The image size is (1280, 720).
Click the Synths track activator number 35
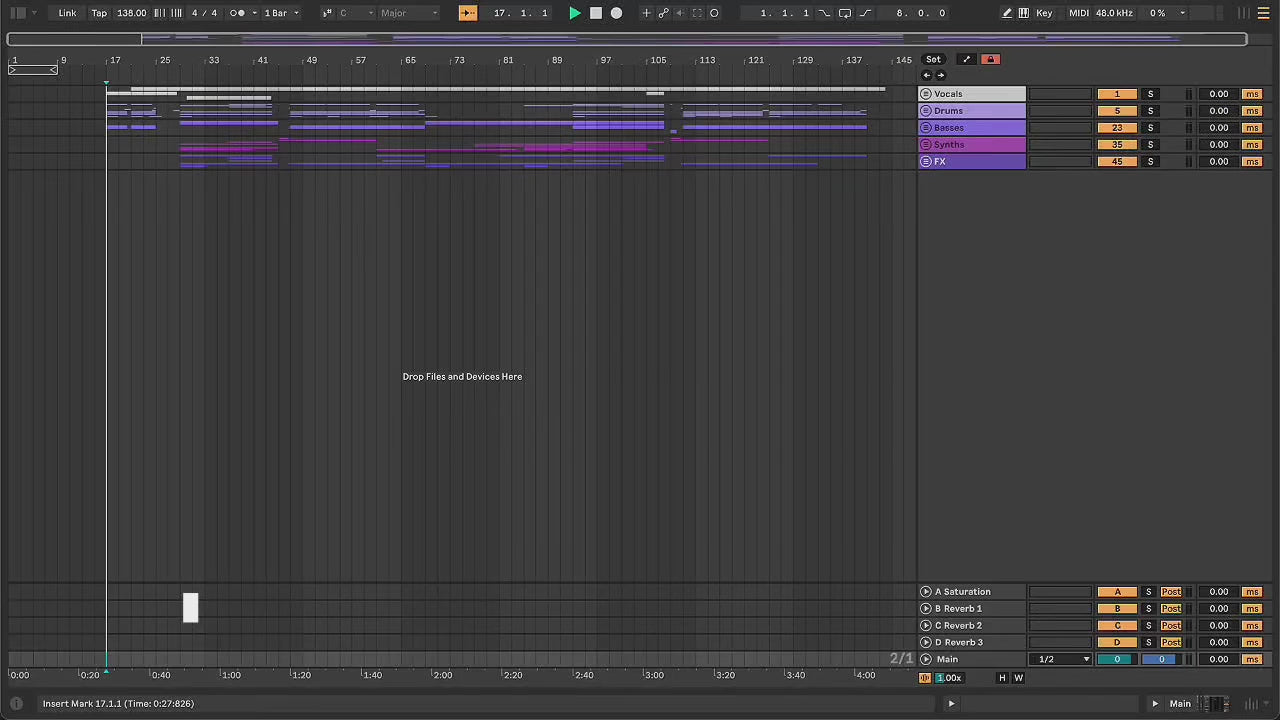[x=1117, y=145]
